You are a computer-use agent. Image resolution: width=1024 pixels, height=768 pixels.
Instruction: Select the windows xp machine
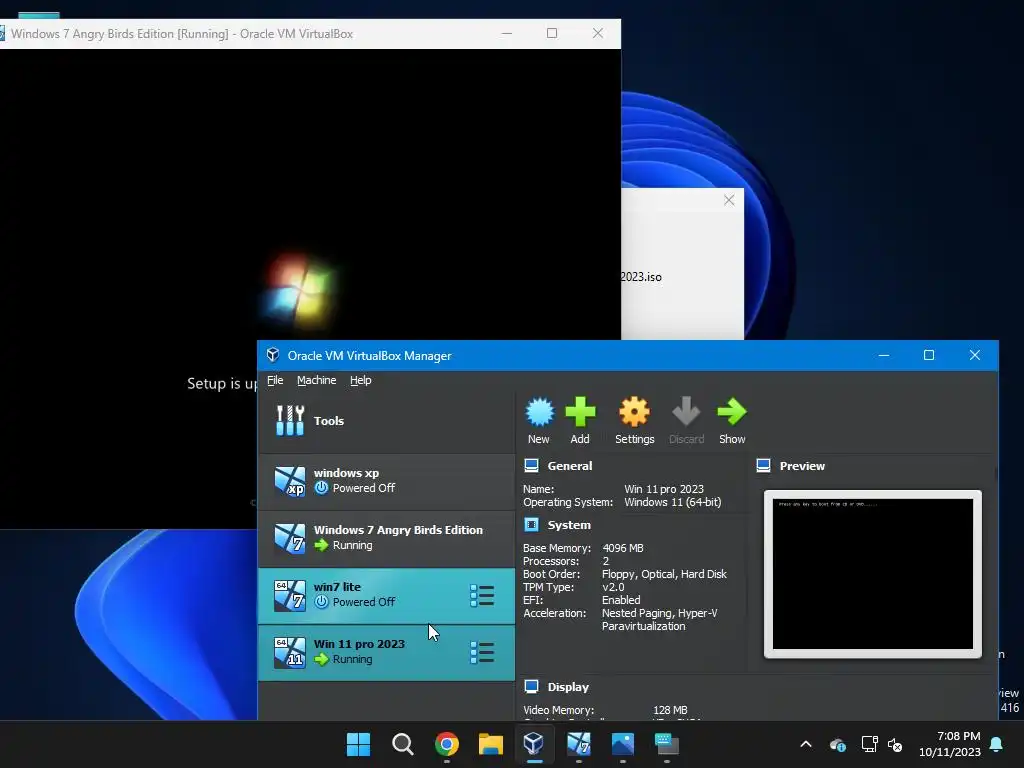(387, 481)
